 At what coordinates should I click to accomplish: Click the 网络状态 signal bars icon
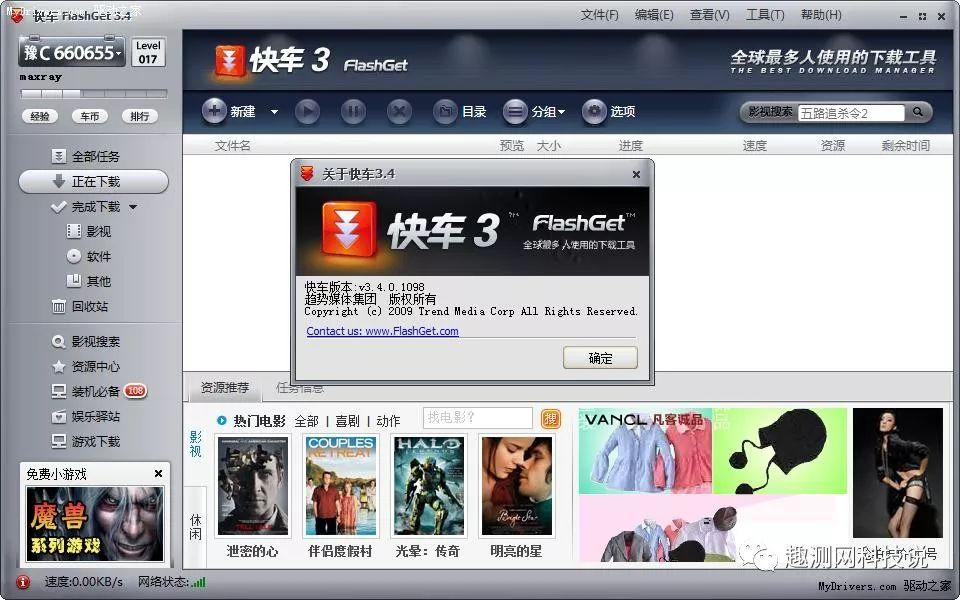click(x=198, y=582)
